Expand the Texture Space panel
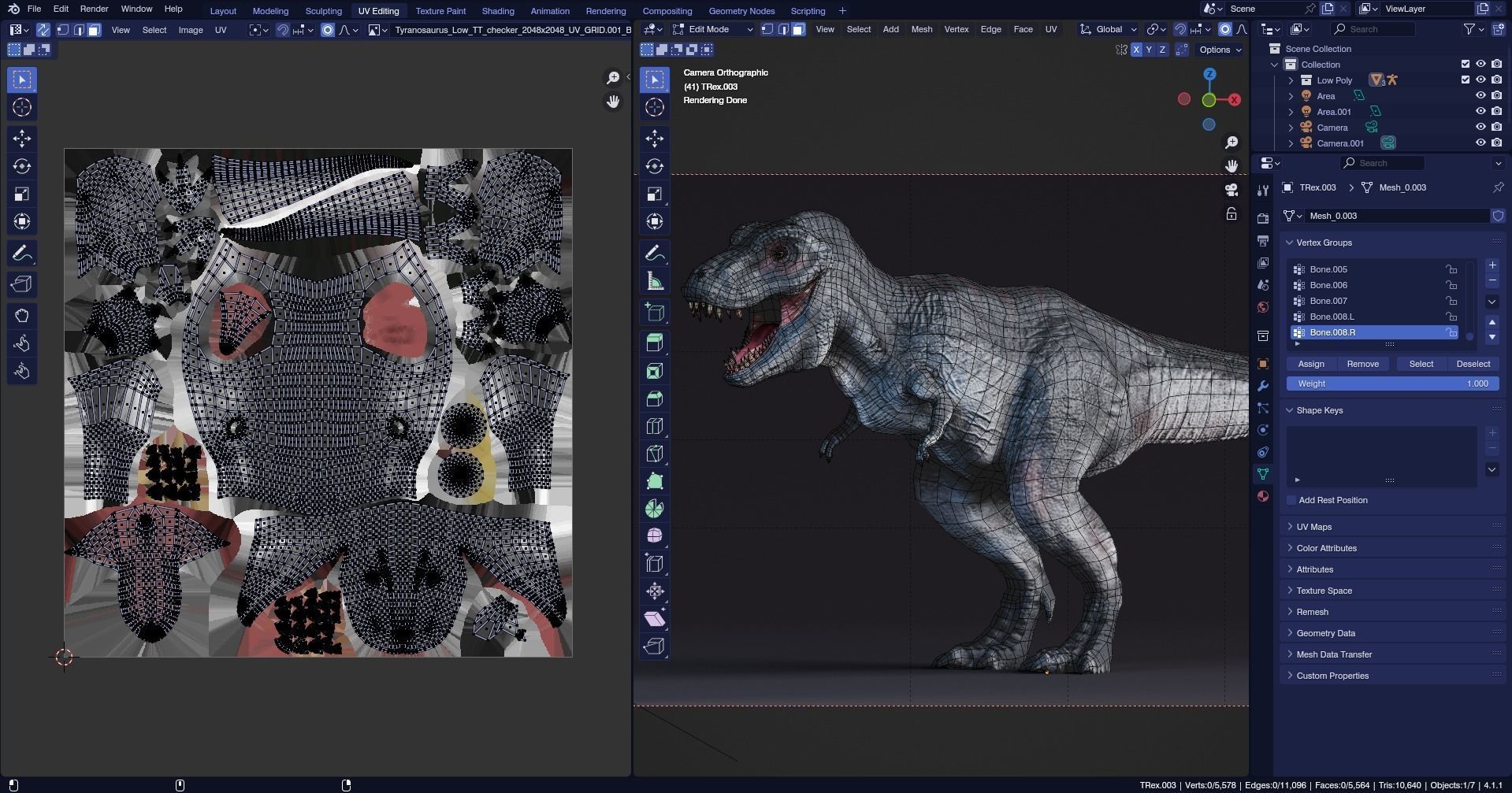This screenshot has width=1512, height=793. [x=1324, y=591]
